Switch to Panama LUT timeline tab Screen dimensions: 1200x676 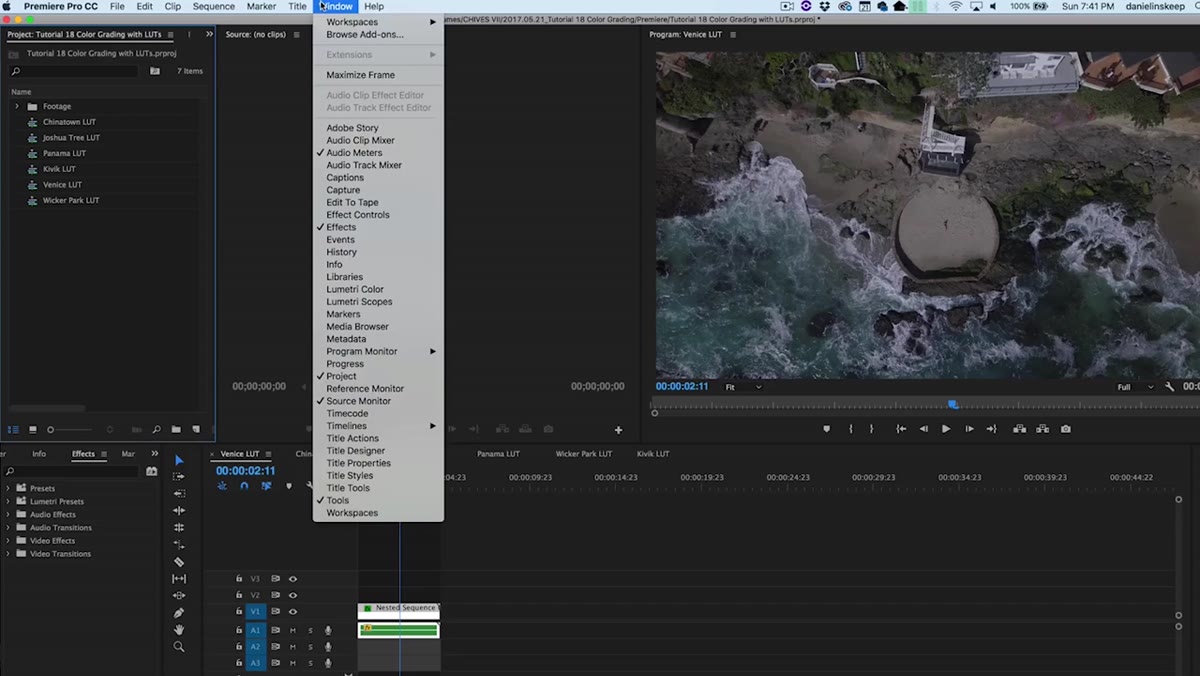(498, 454)
